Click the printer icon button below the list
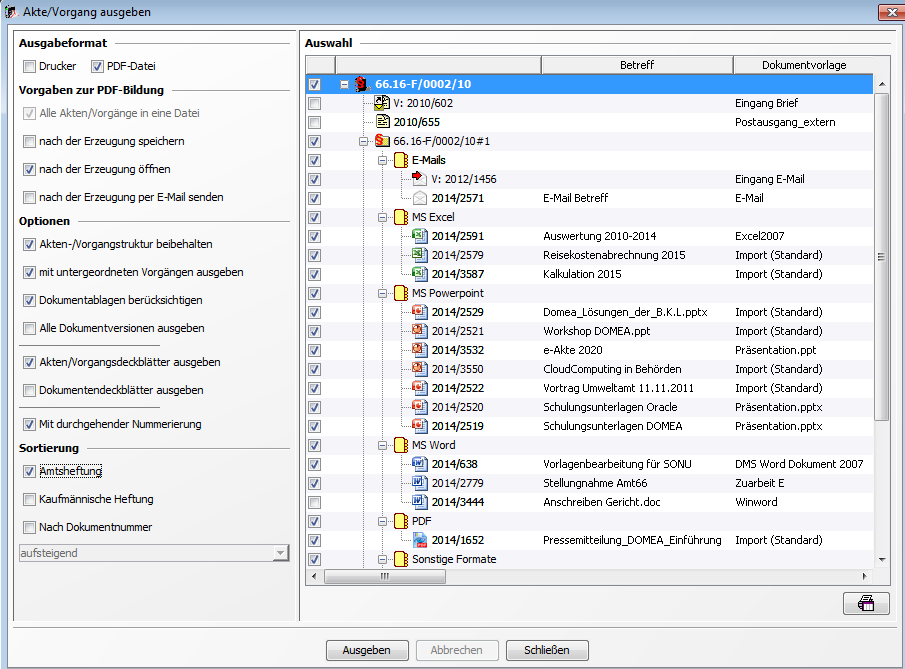This screenshot has height=669, width=905. (866, 603)
